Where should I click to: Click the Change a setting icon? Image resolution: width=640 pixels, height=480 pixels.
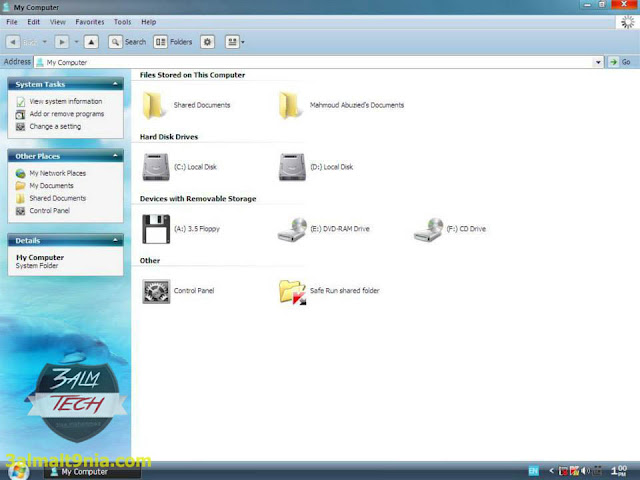(x=20, y=127)
